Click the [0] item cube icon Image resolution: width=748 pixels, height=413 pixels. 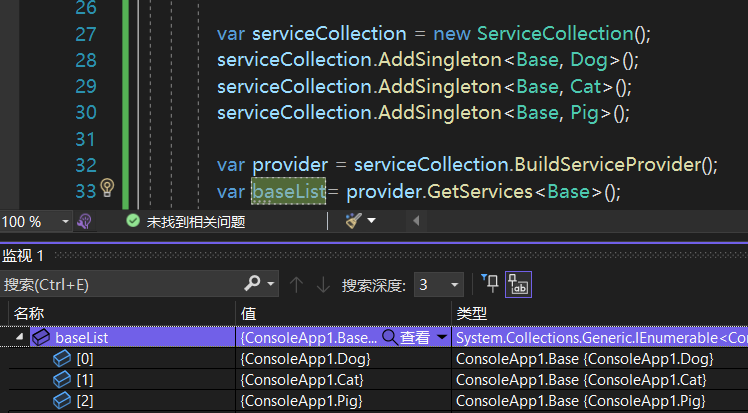[x=62, y=358]
